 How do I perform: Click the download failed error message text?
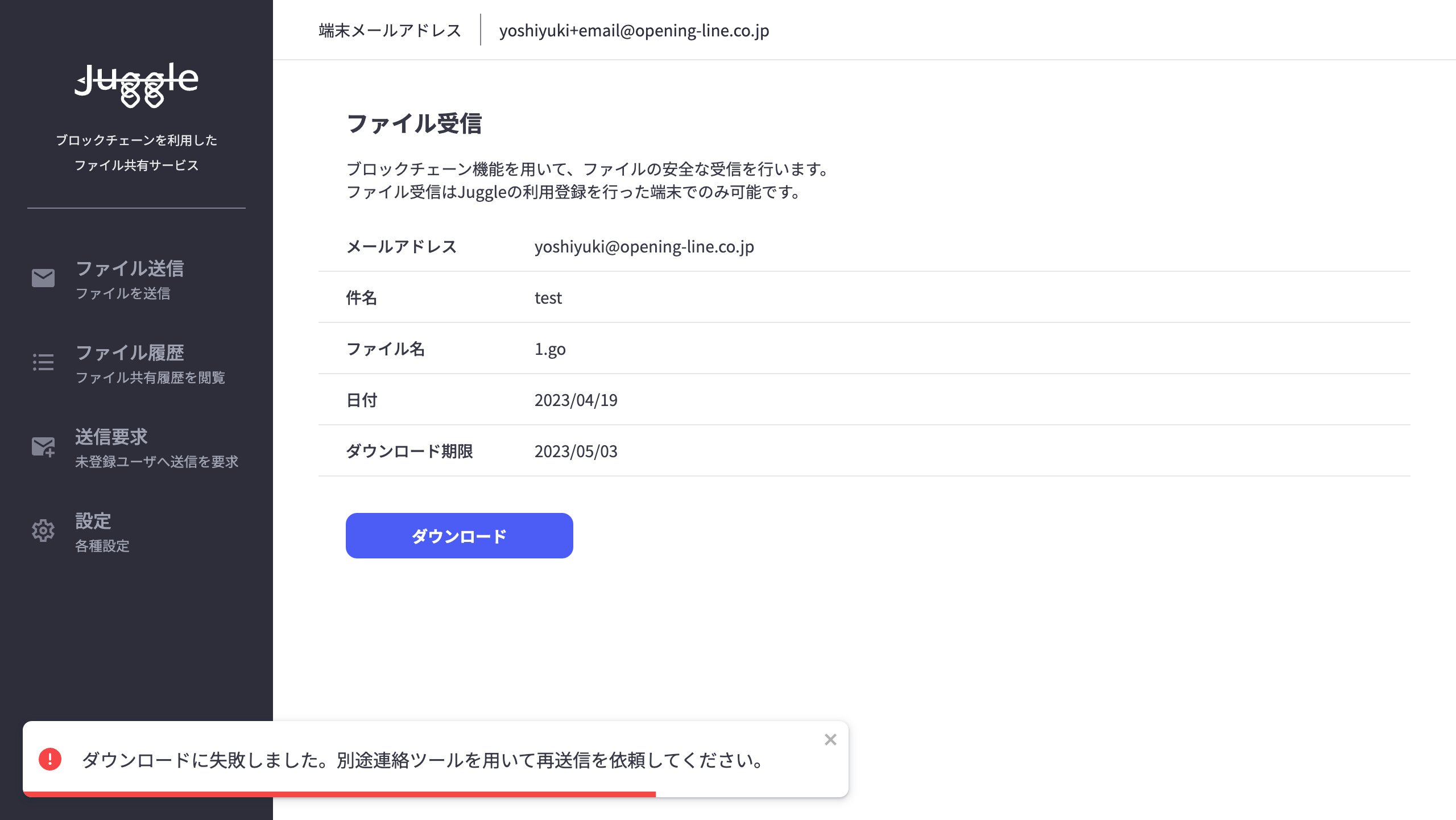422,760
